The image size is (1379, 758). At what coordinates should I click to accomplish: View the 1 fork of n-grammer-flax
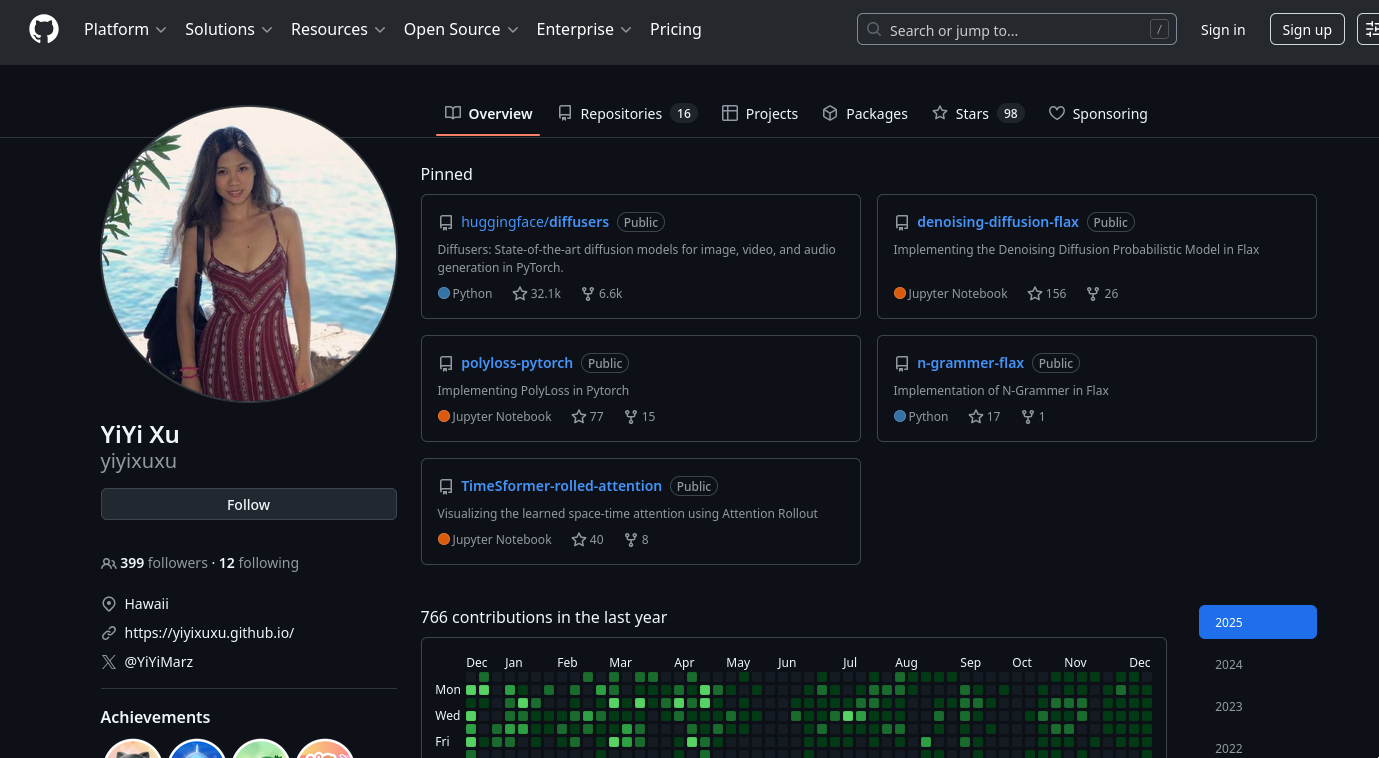click(1033, 416)
